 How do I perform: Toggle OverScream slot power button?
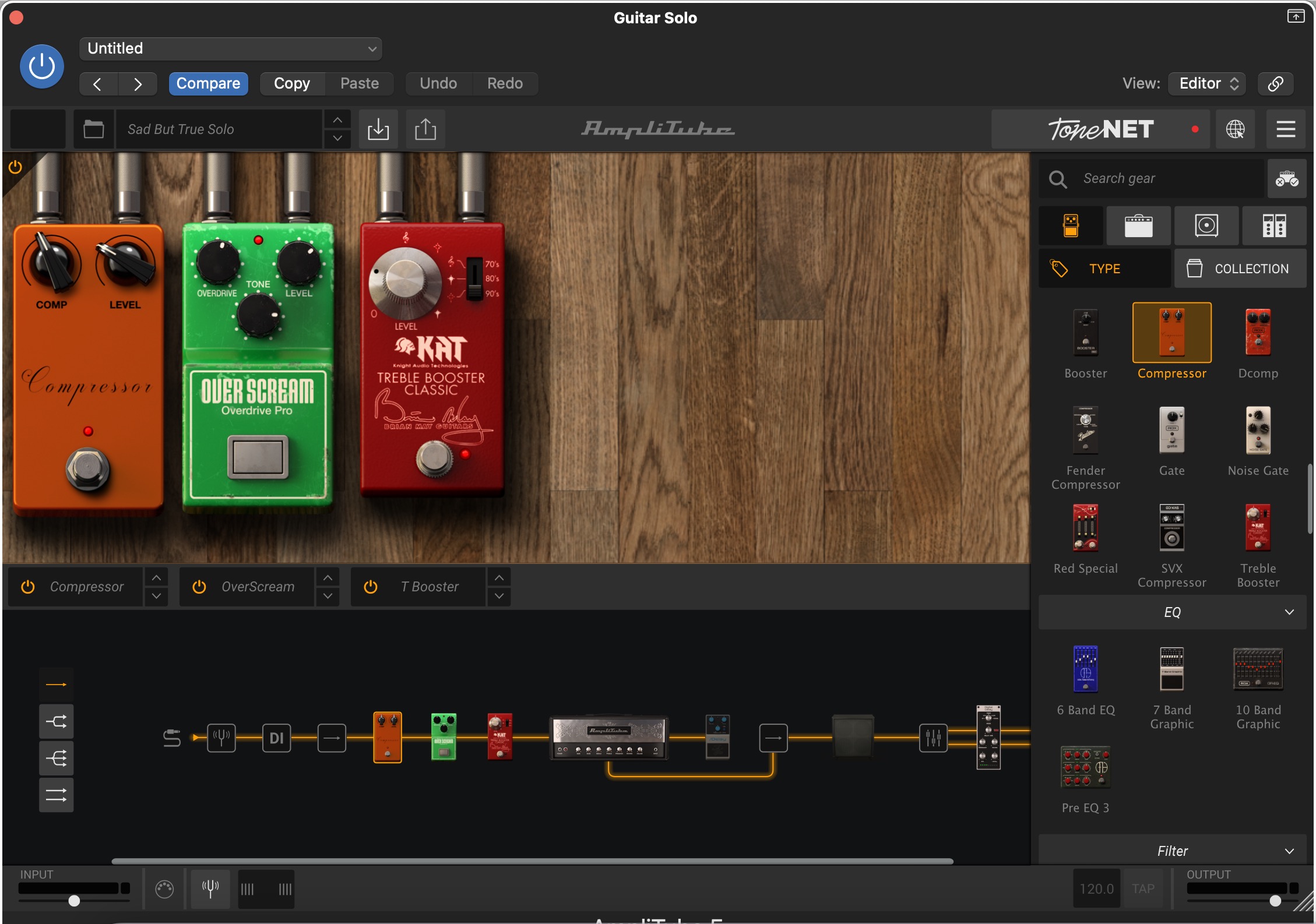pyautogui.click(x=199, y=587)
